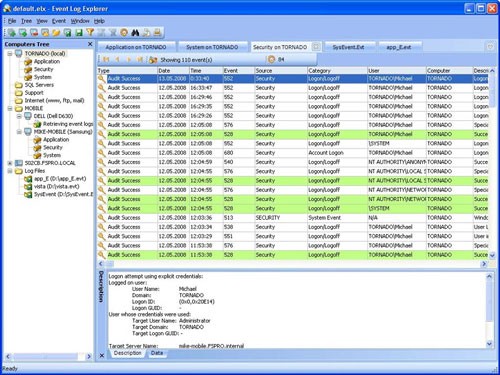Viewport: 500px width, 375px height.
Task: Click the export log document icon
Action: point(146,32)
